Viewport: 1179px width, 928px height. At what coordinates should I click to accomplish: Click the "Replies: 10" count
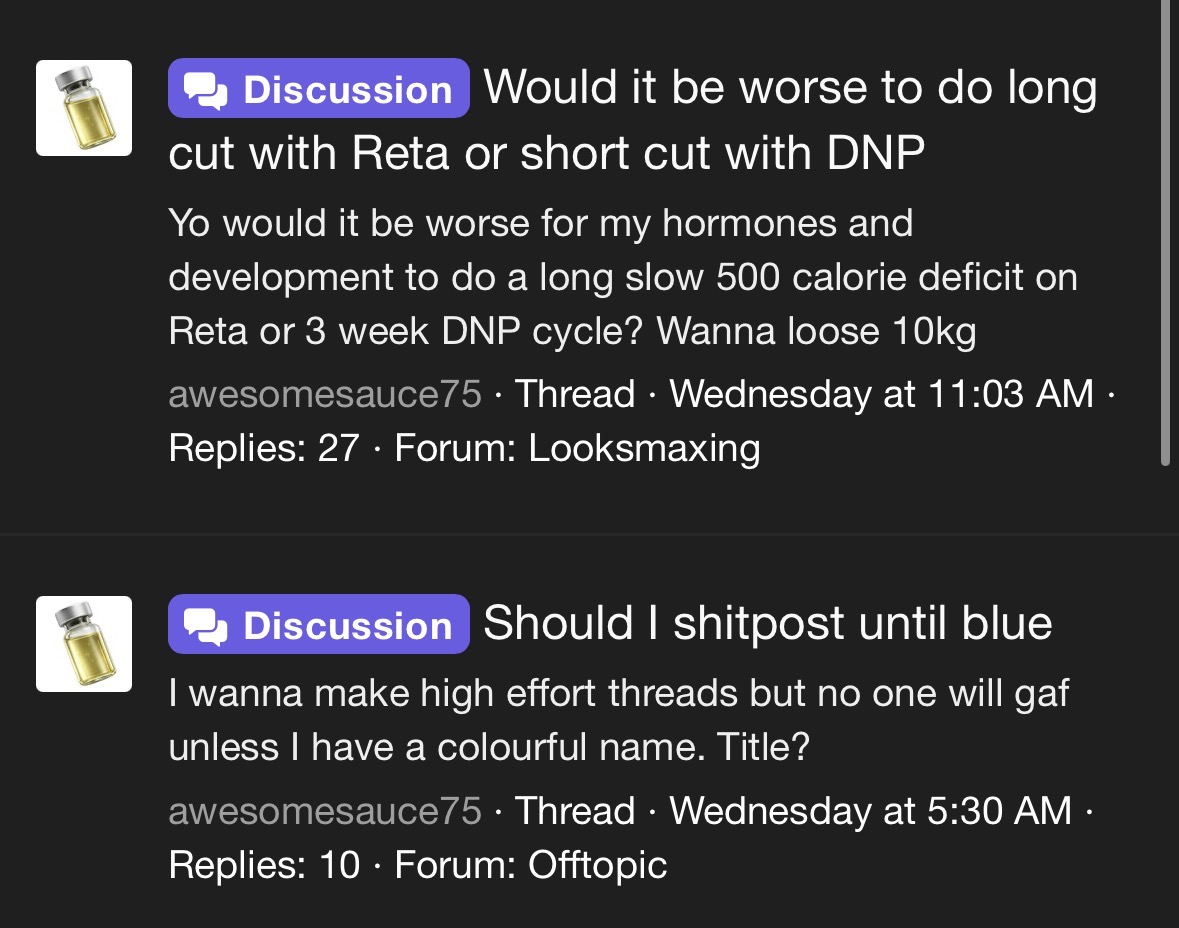(264, 864)
